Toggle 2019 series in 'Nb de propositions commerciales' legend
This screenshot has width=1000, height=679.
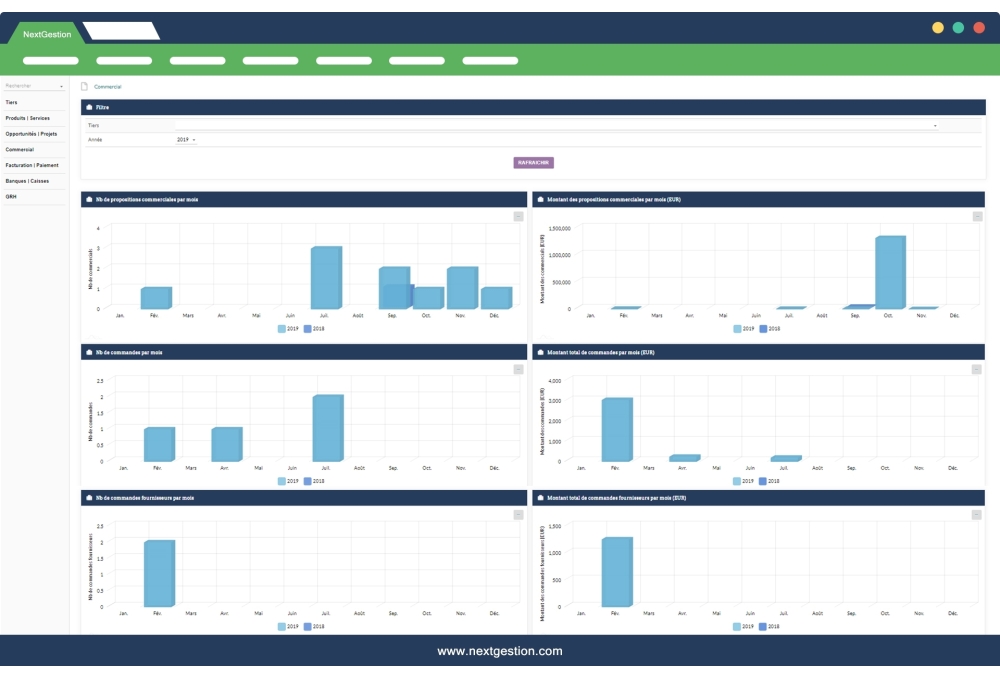click(x=288, y=328)
